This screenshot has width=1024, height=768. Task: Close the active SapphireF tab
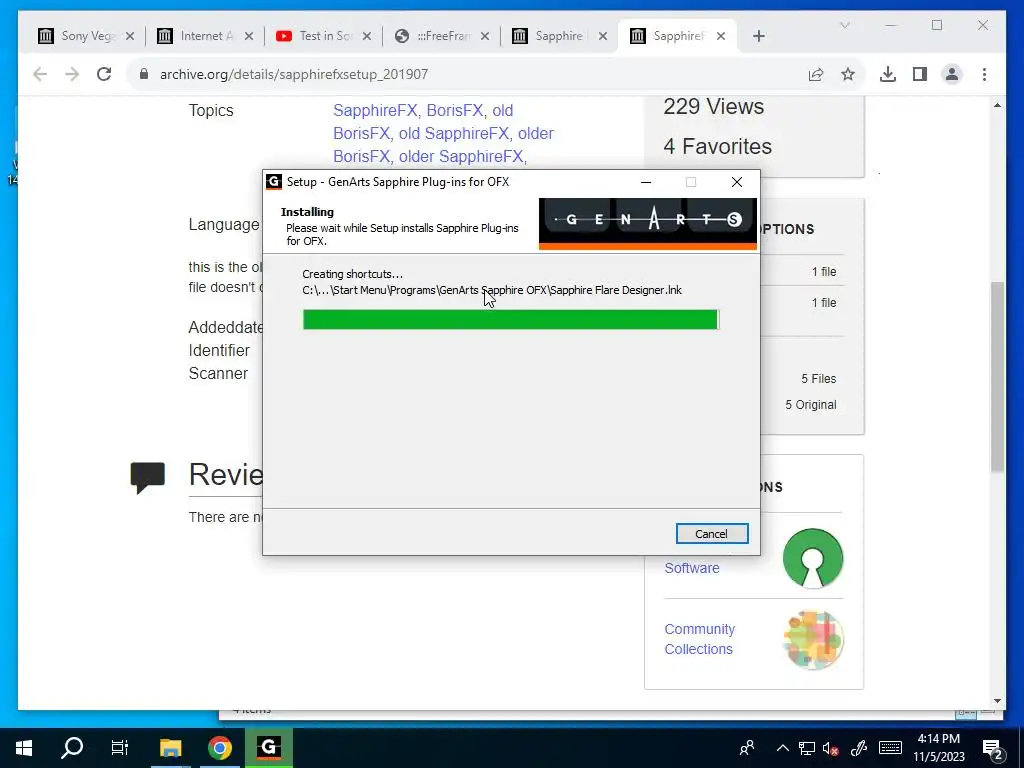pos(721,37)
